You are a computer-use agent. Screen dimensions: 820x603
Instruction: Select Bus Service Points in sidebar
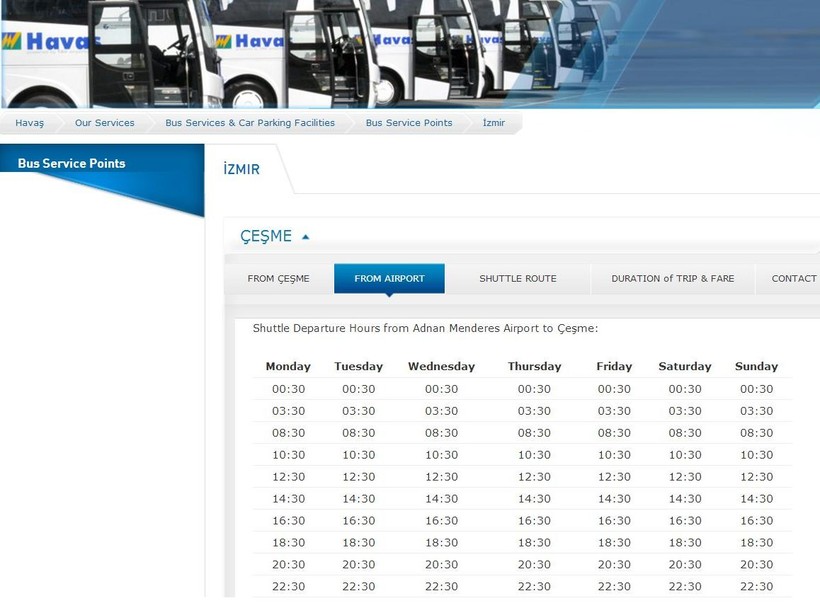tap(71, 163)
